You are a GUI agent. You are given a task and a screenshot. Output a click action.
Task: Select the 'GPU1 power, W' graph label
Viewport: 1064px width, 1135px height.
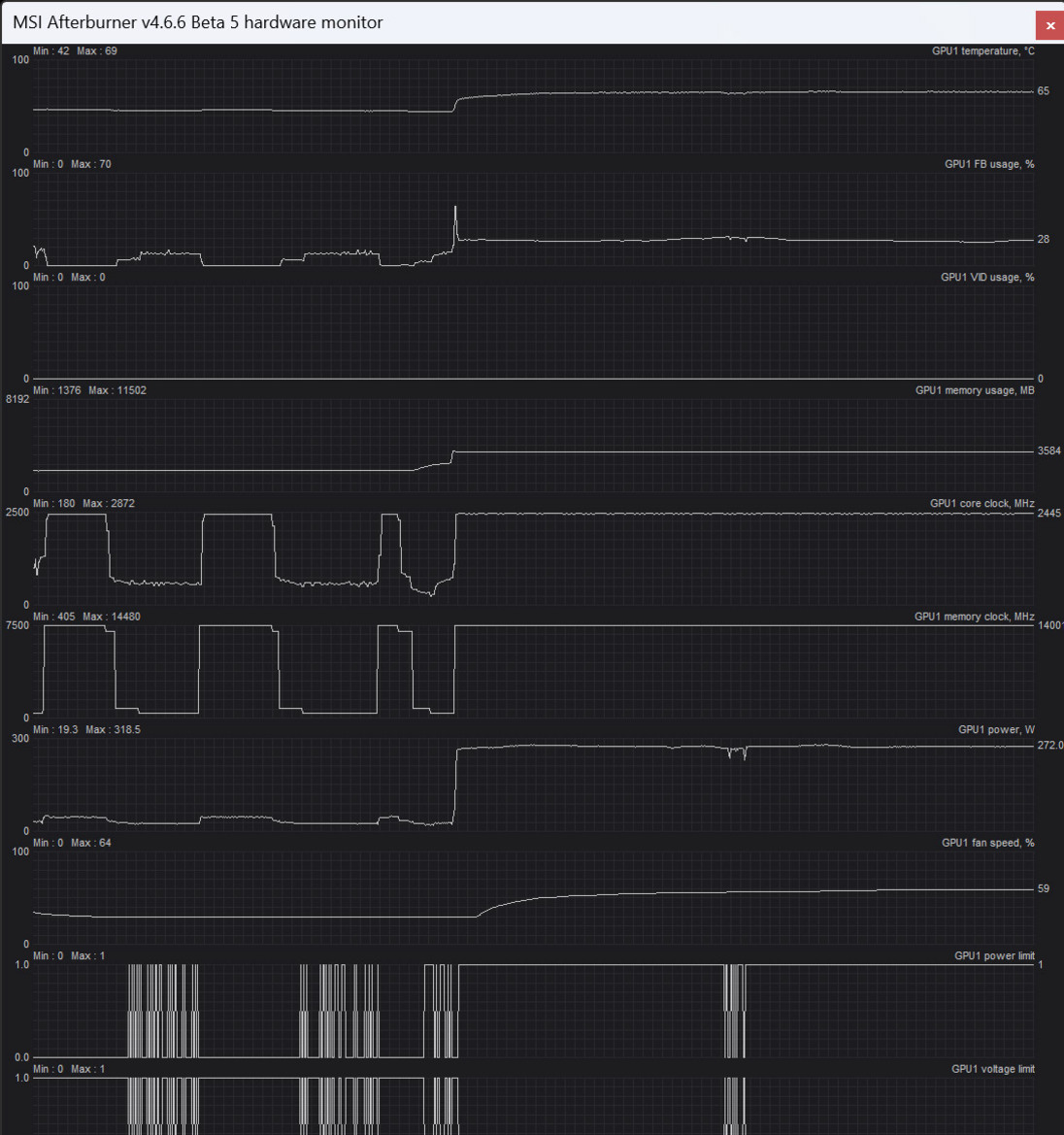click(x=996, y=730)
